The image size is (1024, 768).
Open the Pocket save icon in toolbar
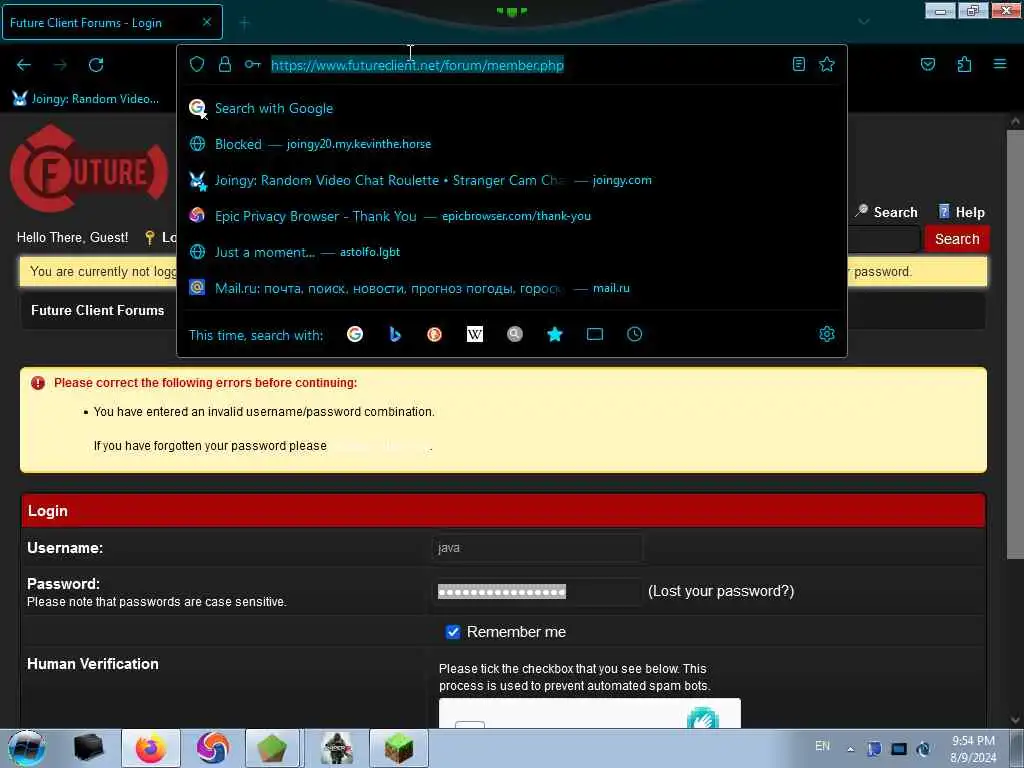(928, 64)
